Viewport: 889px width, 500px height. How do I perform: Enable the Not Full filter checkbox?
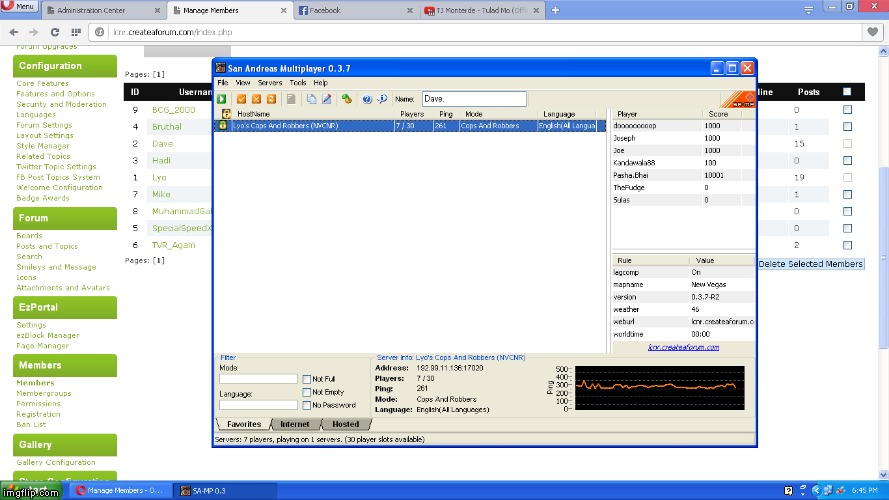307,379
